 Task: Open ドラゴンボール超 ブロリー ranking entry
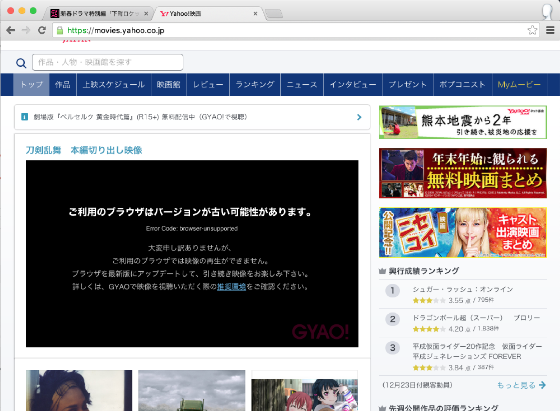point(476,318)
